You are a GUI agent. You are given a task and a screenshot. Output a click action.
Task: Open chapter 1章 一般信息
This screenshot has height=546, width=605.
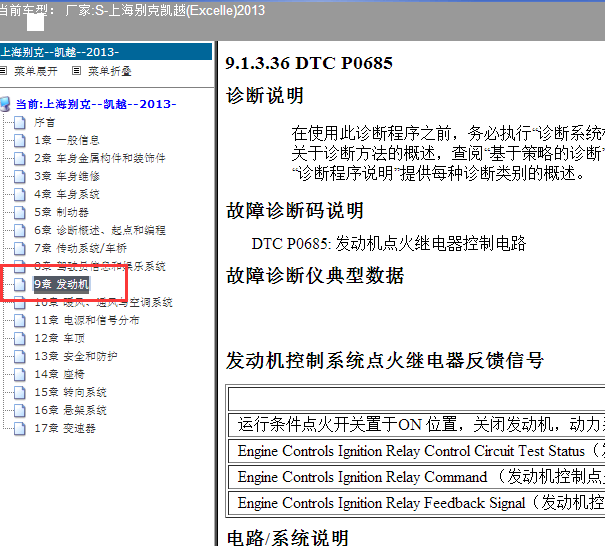coord(67,140)
